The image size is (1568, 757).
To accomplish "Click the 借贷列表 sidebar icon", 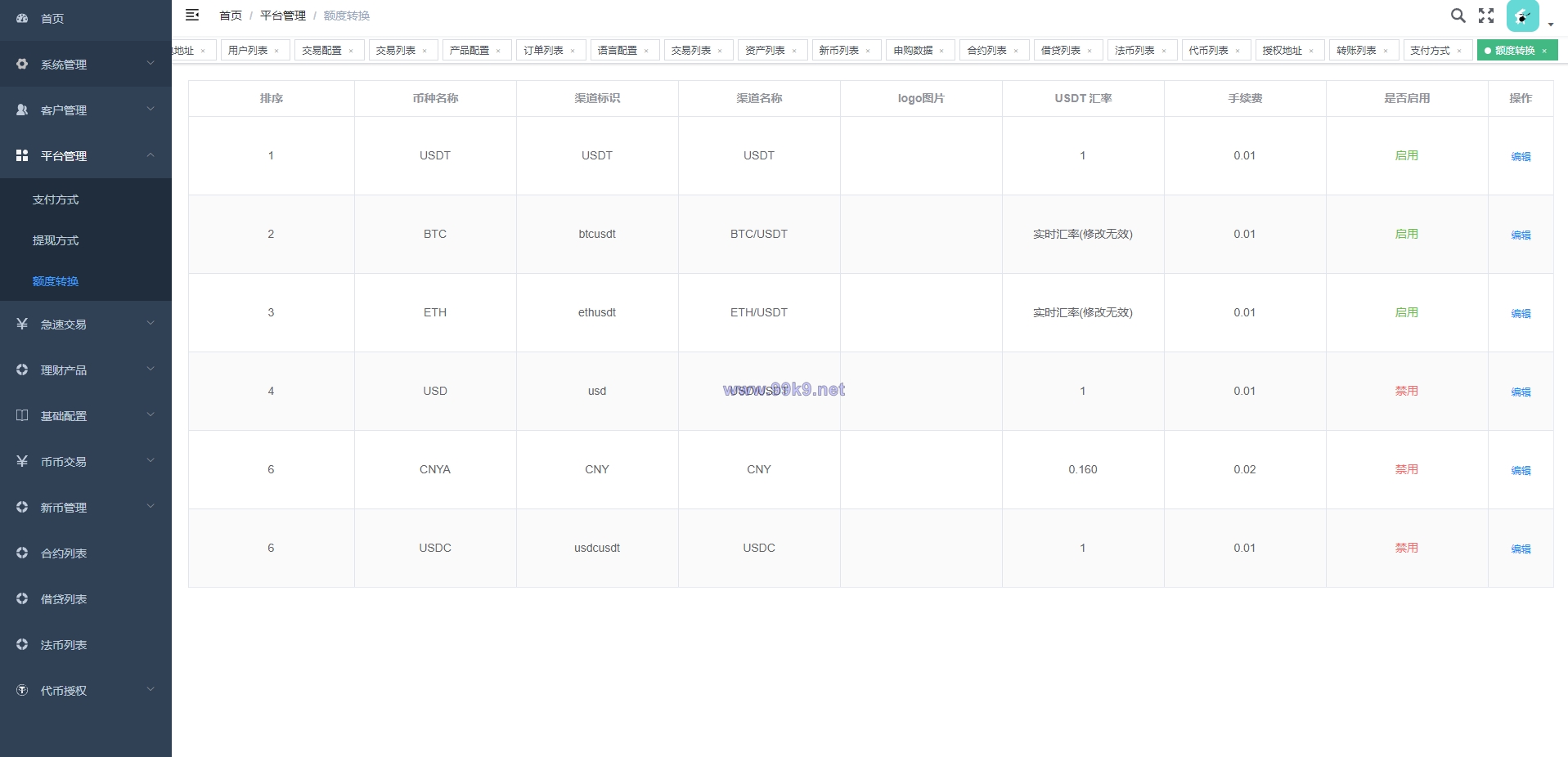I will pyautogui.click(x=22, y=598).
